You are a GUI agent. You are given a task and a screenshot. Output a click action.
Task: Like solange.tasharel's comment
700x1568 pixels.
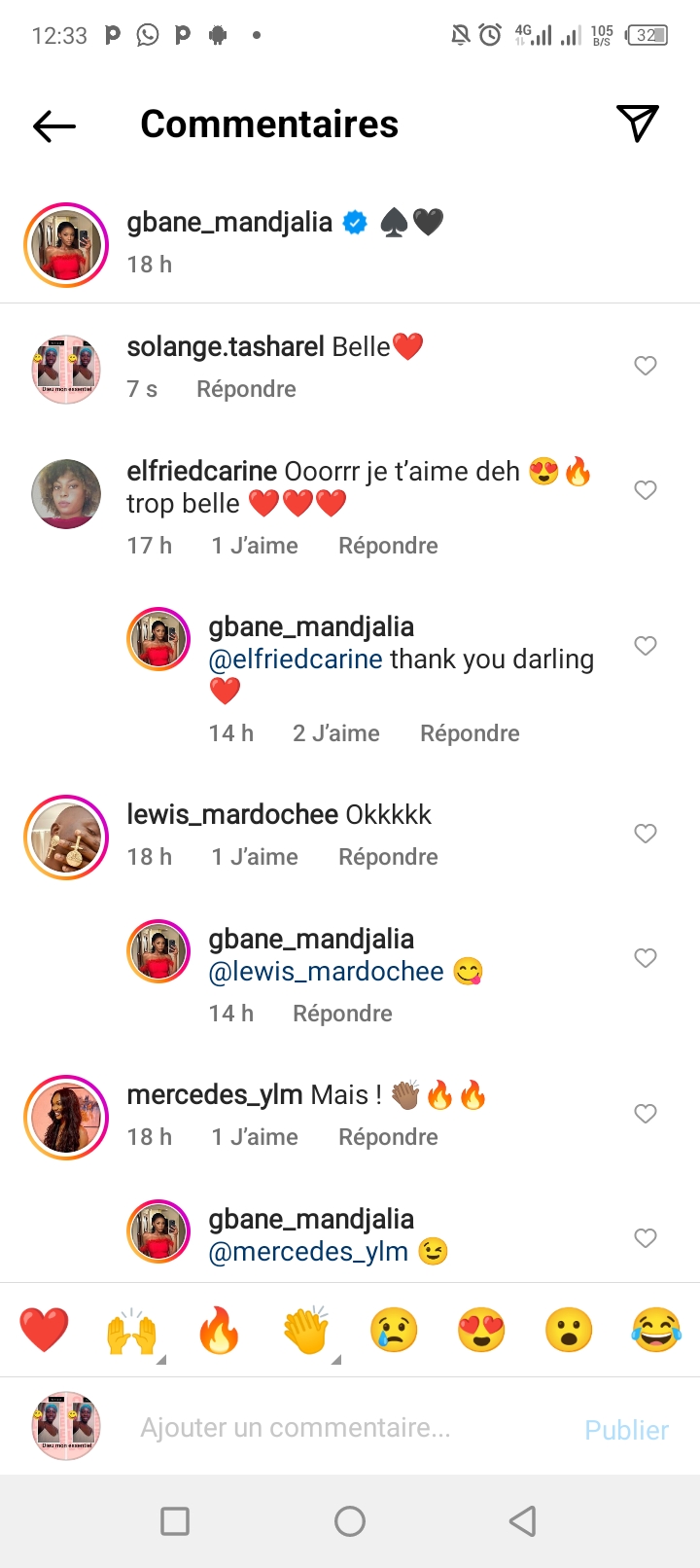coord(646,366)
